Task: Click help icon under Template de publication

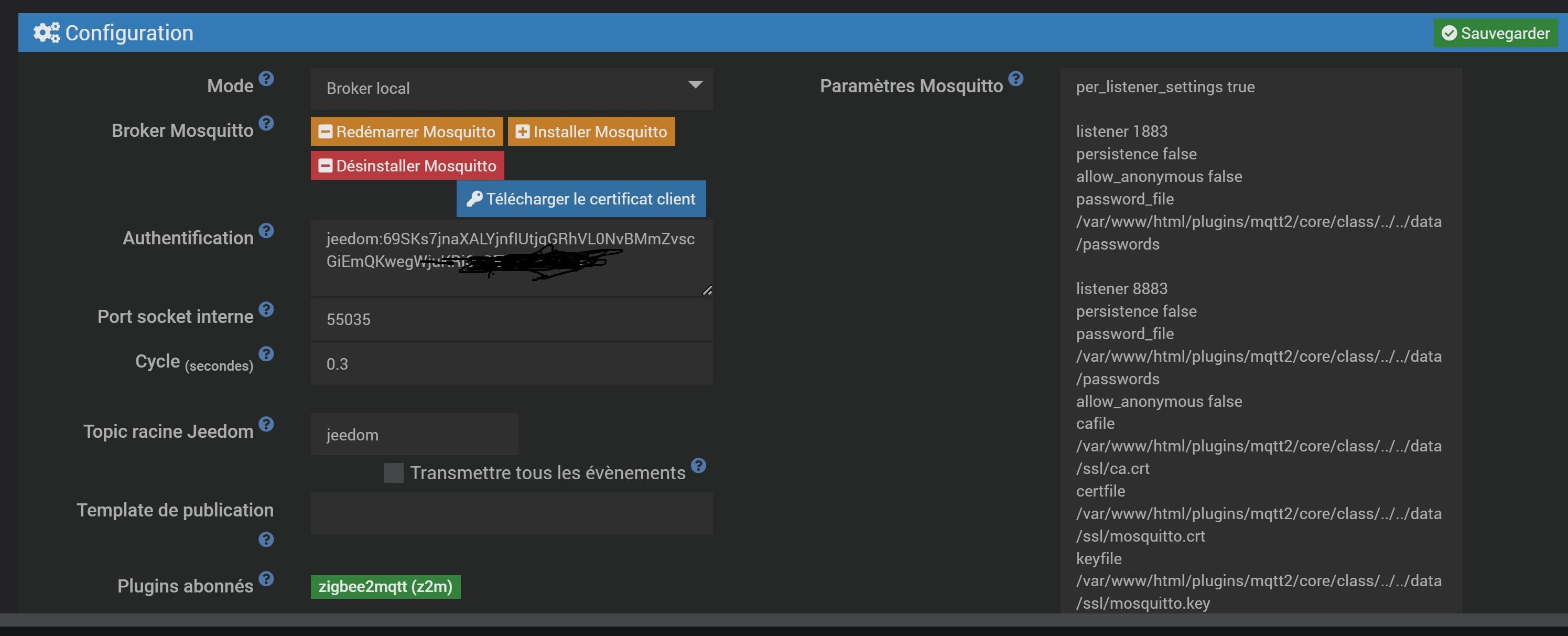Action: coord(266,539)
